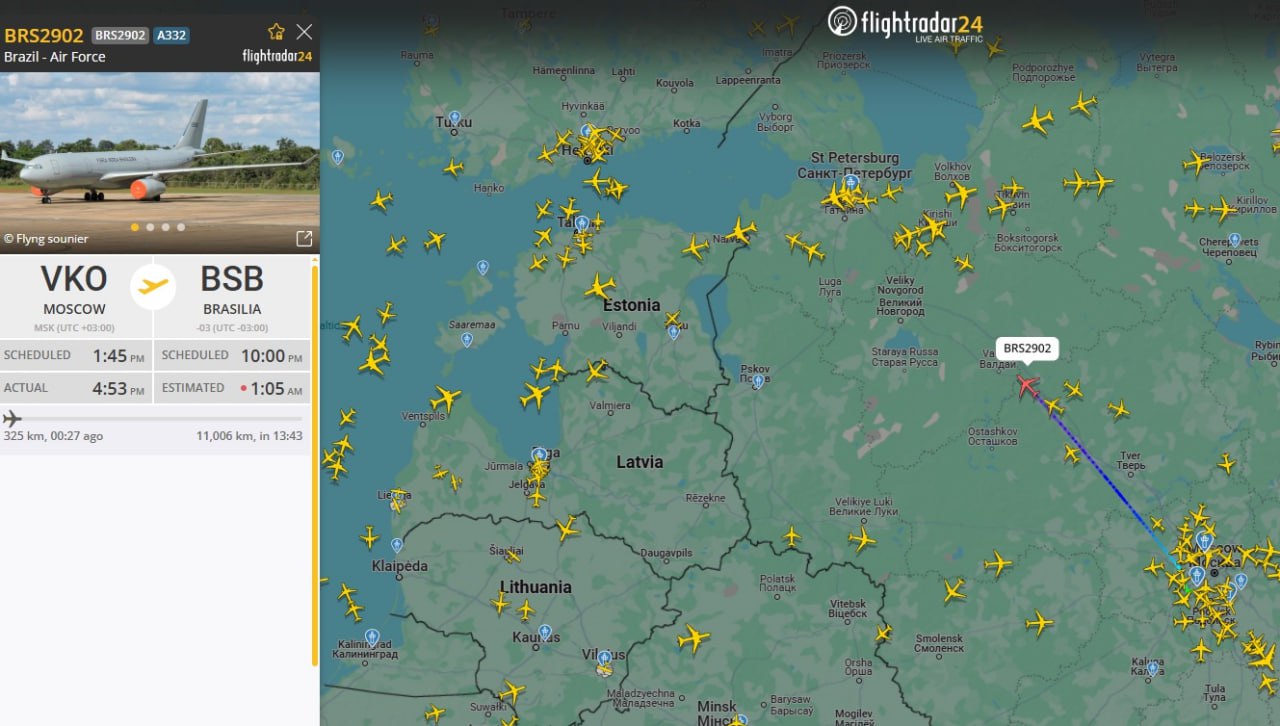This screenshot has width=1280, height=726.
Task: Select the large aircraft just above the Estonia label
Action: [599, 287]
